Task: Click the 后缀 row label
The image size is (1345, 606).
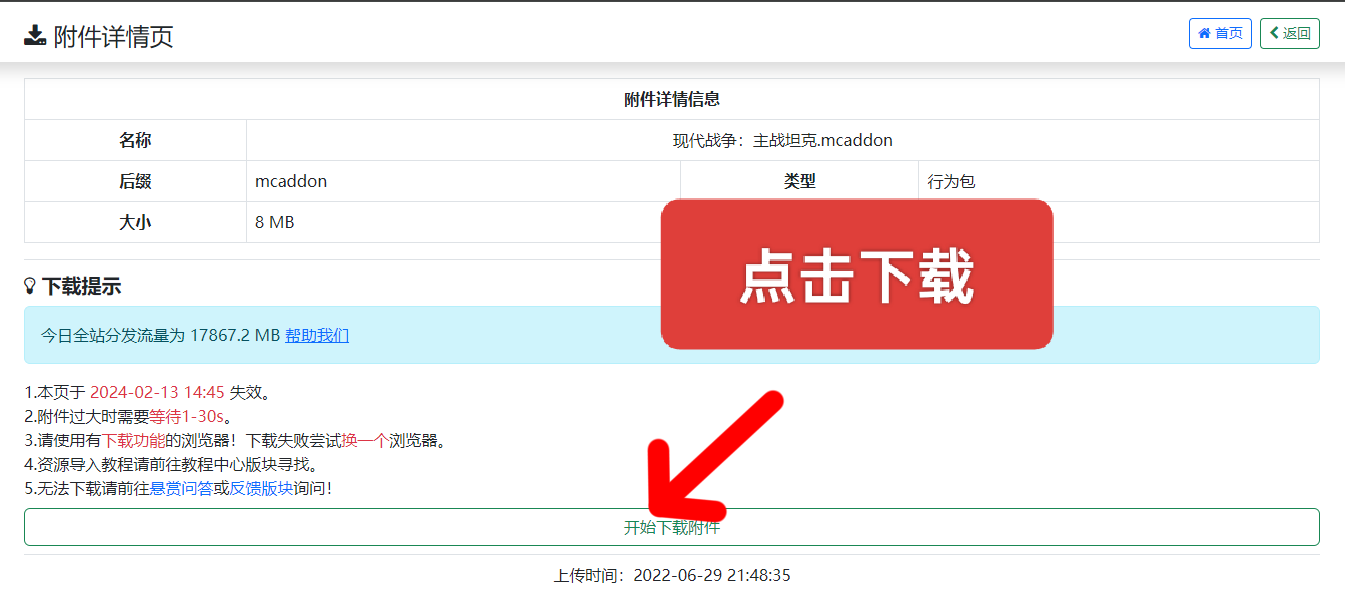Action: (x=135, y=181)
